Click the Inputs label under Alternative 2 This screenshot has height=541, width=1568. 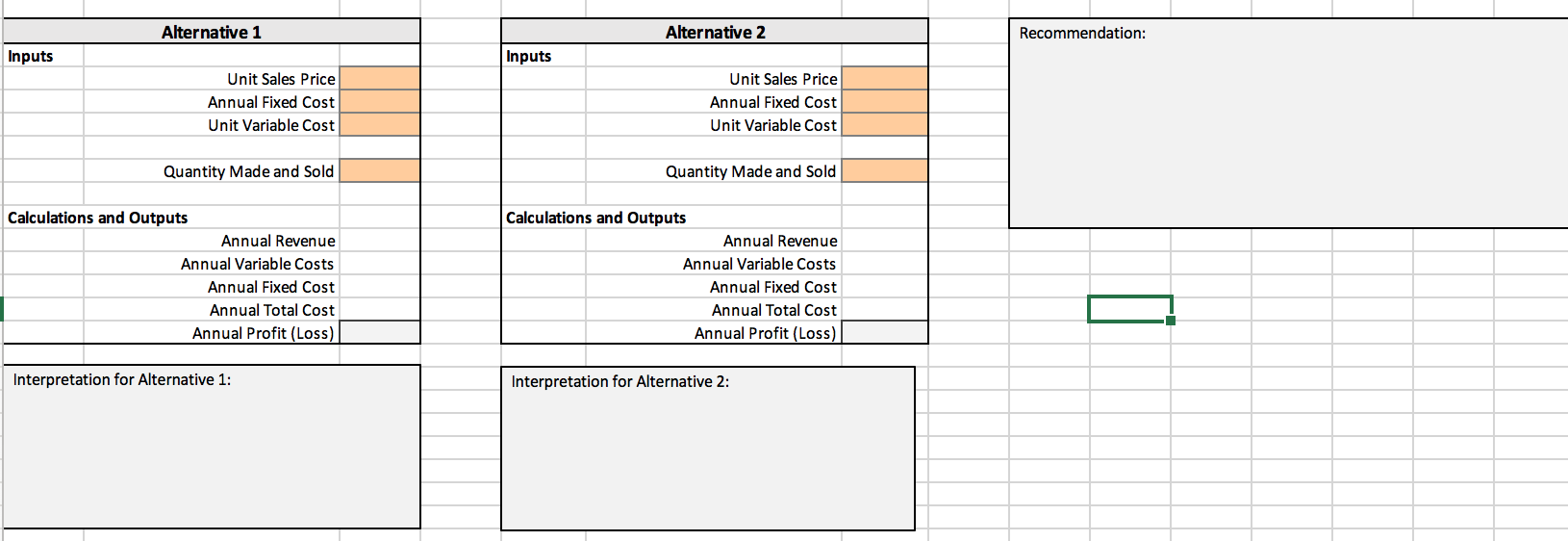[529, 56]
